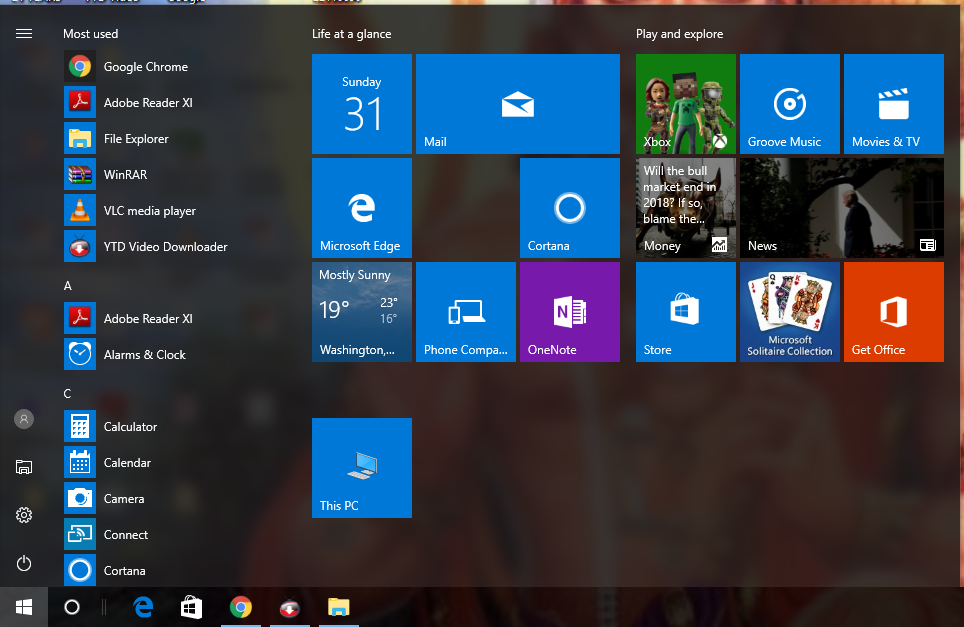The image size is (964, 627).
Task: Select the letter C section header
Action: click(x=68, y=393)
